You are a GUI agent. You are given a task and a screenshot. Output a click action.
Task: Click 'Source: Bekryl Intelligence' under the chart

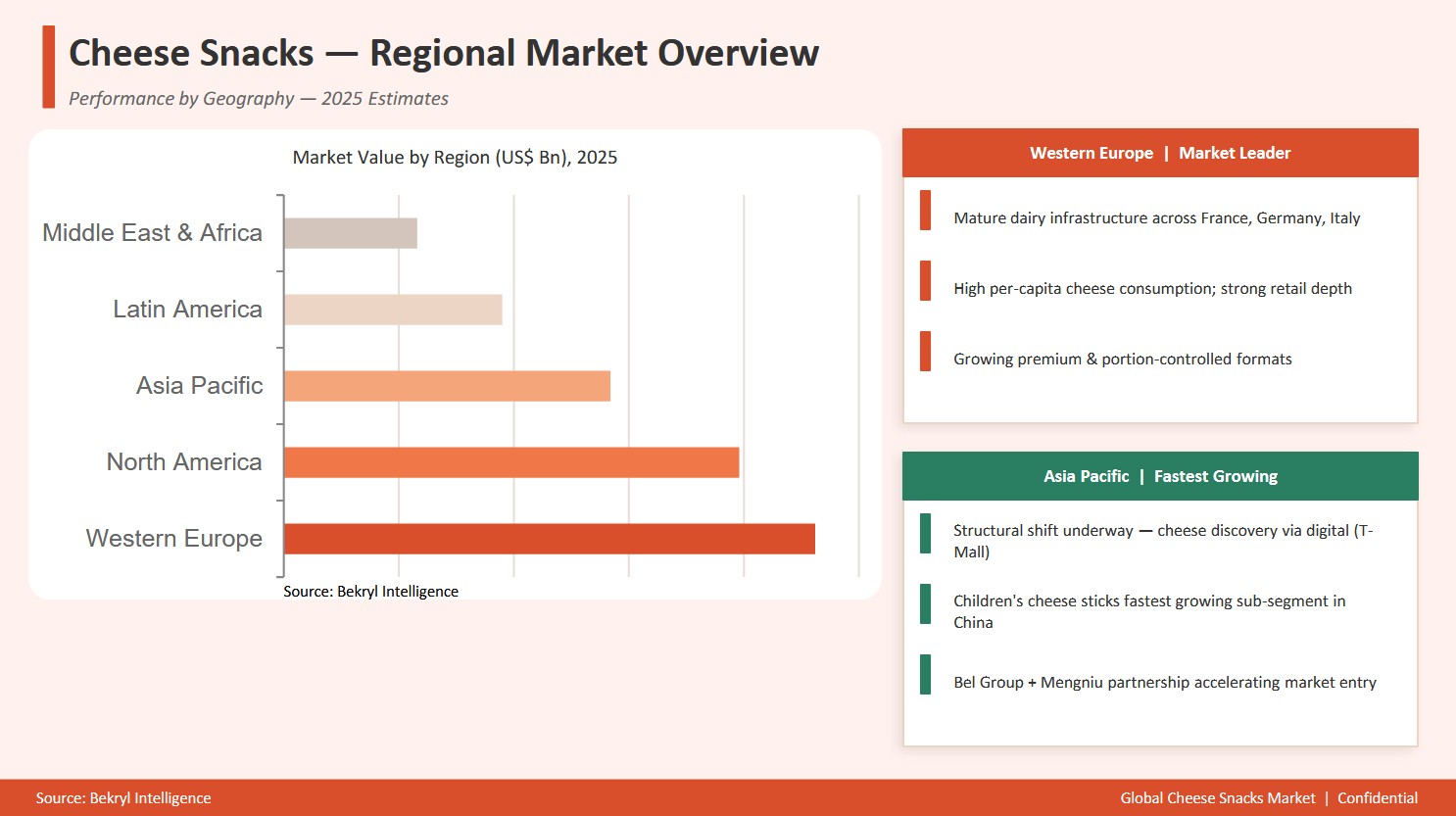[370, 592]
